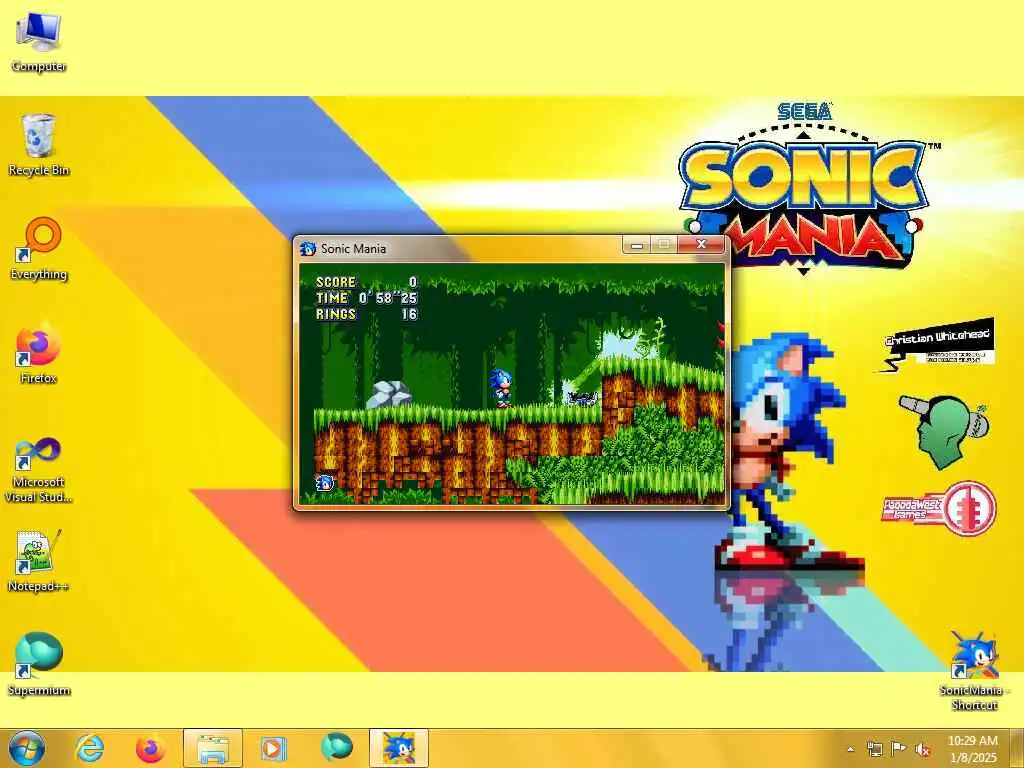This screenshot has width=1024, height=768.
Task: Open the network tray icon
Action: 874,749
